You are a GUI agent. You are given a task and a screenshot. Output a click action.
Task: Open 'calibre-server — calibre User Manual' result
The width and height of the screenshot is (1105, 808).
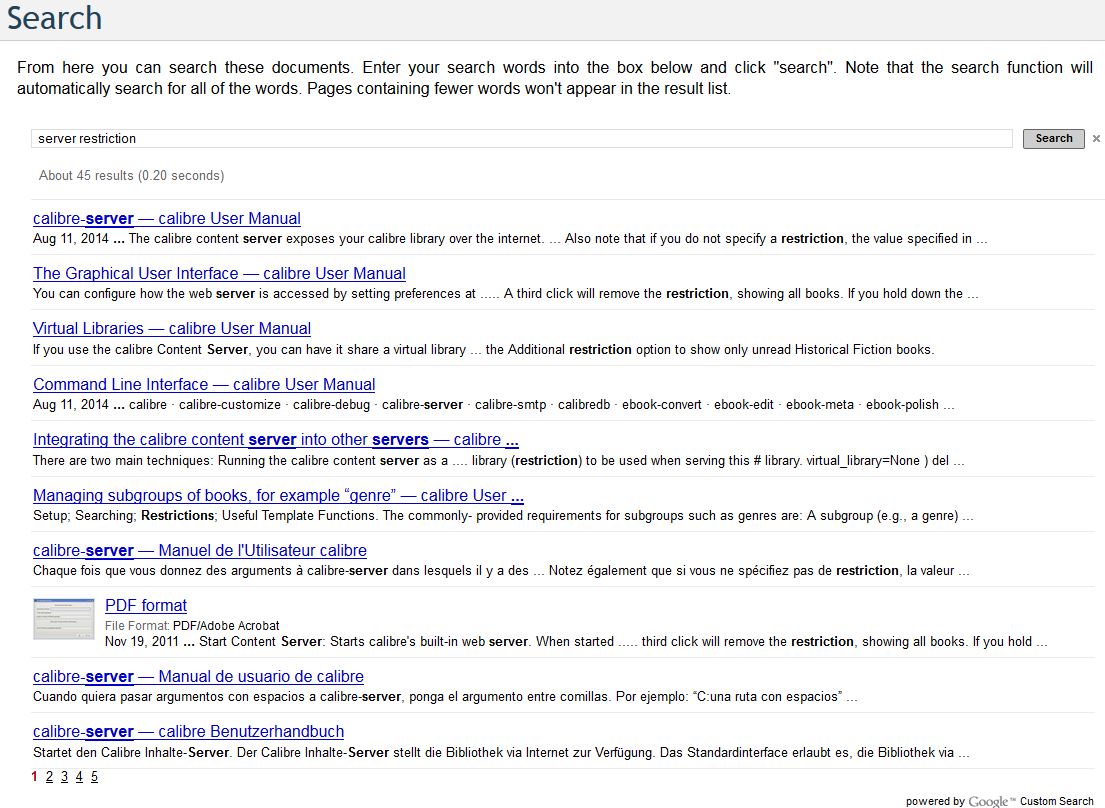167,218
